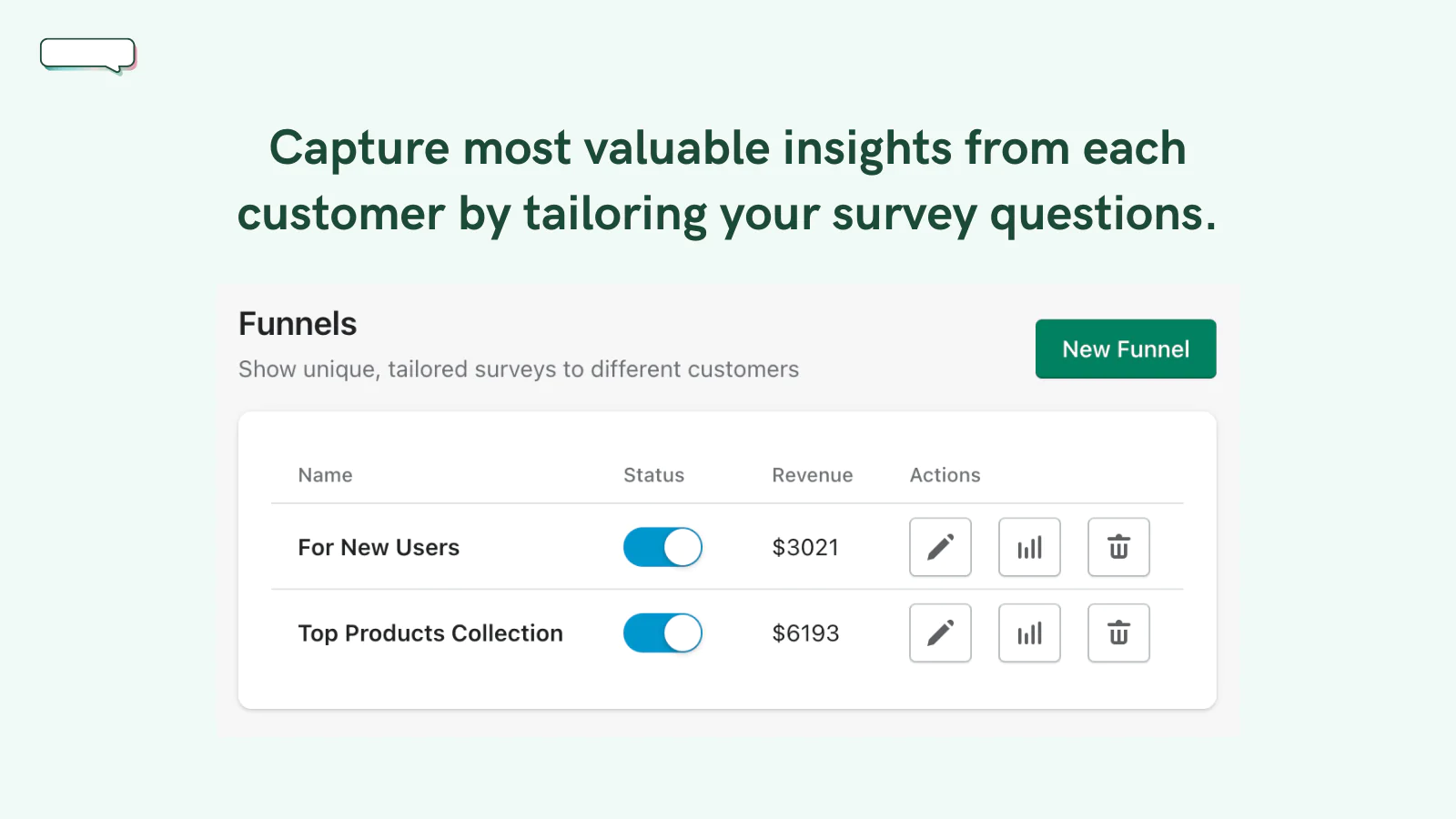This screenshot has height=819, width=1456.
Task: Click the Name column header
Action: (x=325, y=475)
